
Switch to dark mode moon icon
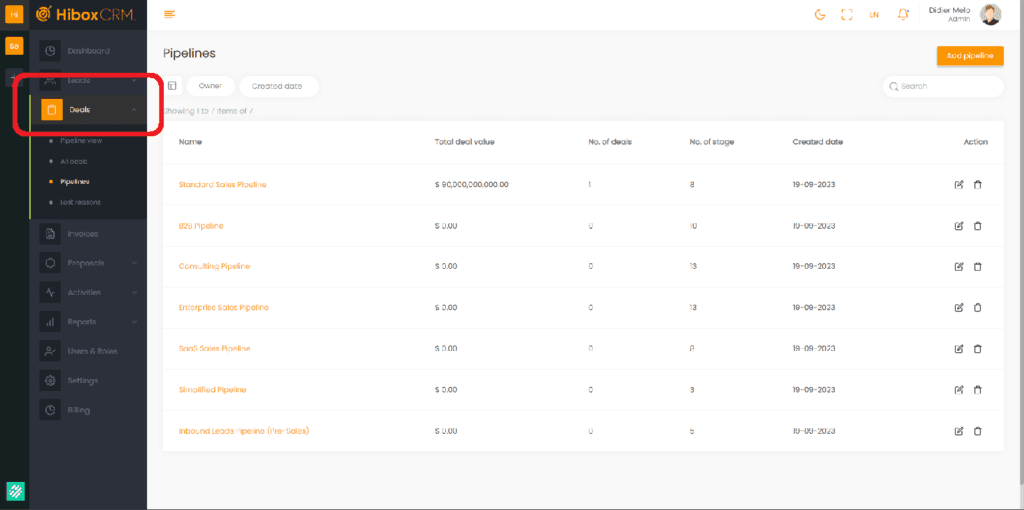pyautogui.click(x=820, y=14)
